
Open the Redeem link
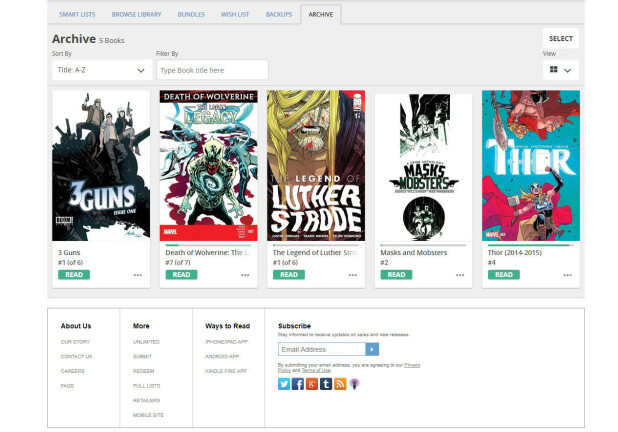[x=143, y=371]
